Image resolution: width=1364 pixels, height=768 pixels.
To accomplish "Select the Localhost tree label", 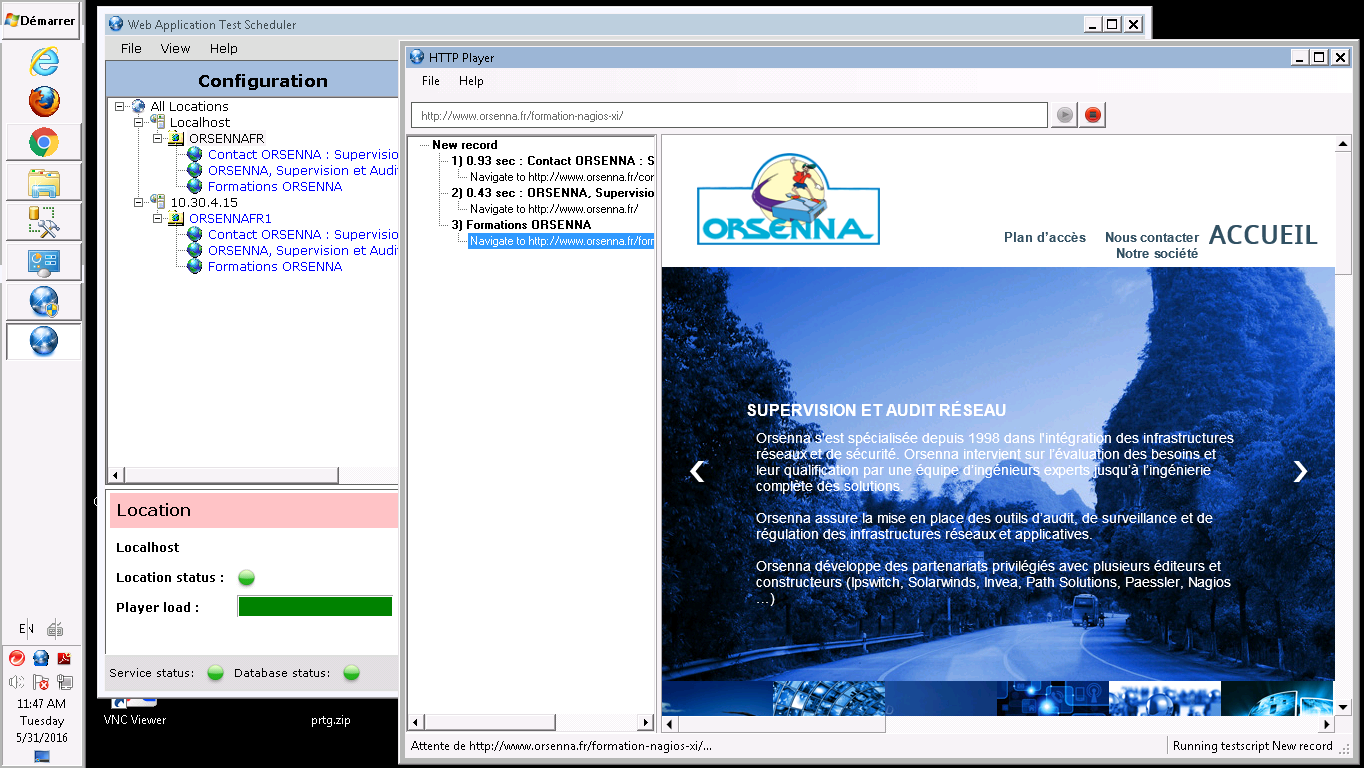I will (200, 122).
